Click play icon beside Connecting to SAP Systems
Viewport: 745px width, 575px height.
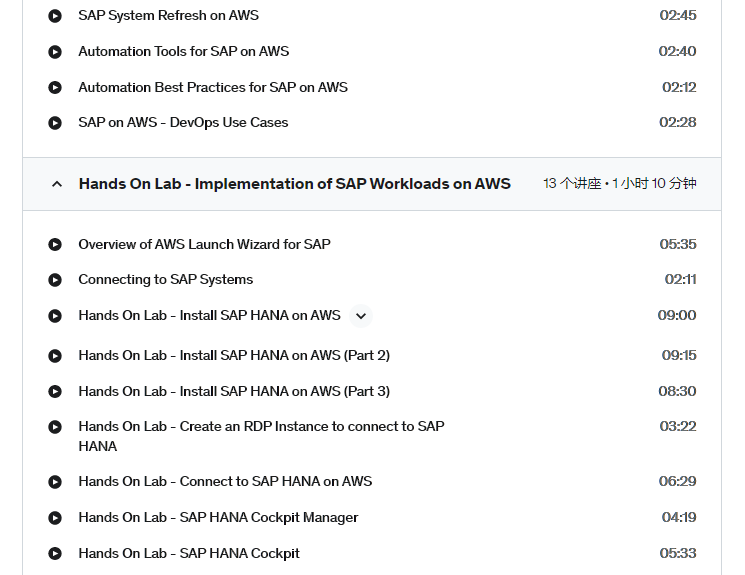point(55,280)
